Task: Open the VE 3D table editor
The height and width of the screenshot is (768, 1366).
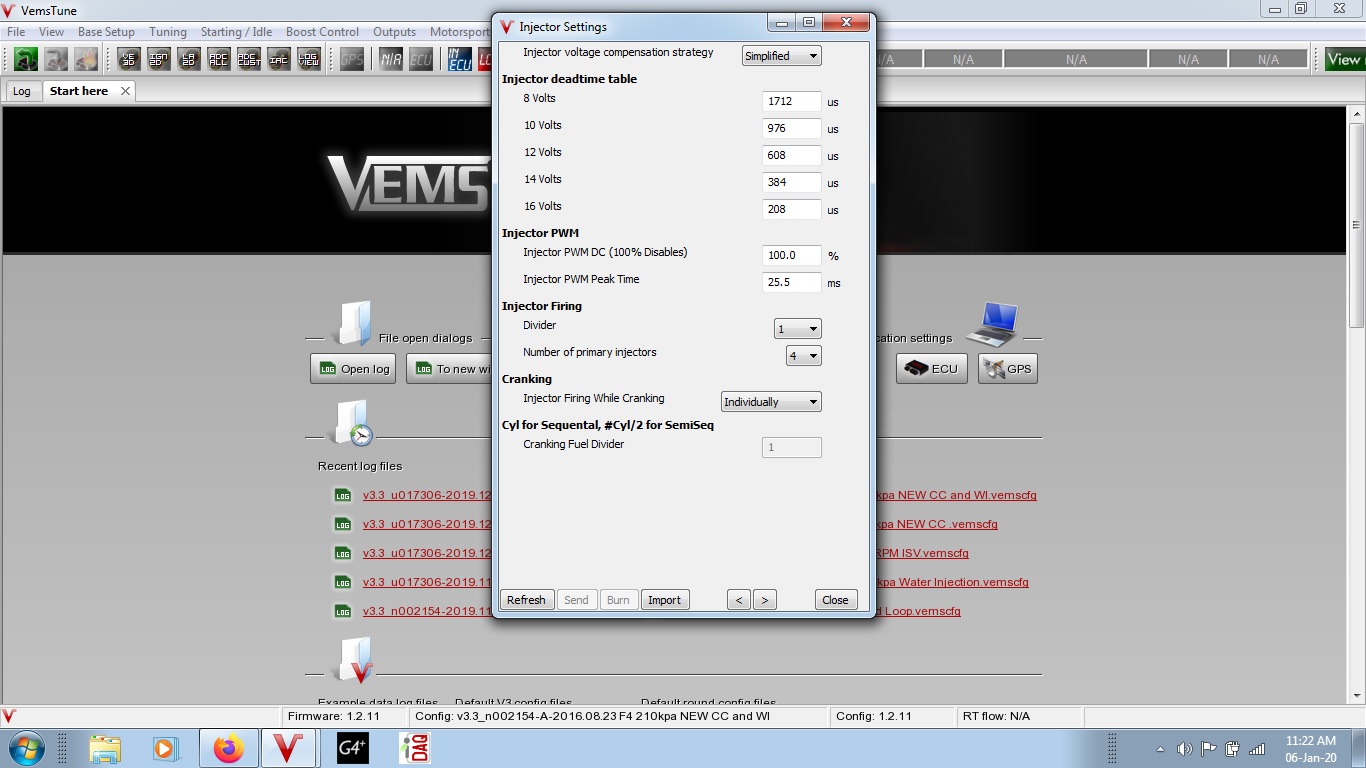Action: 128,60
